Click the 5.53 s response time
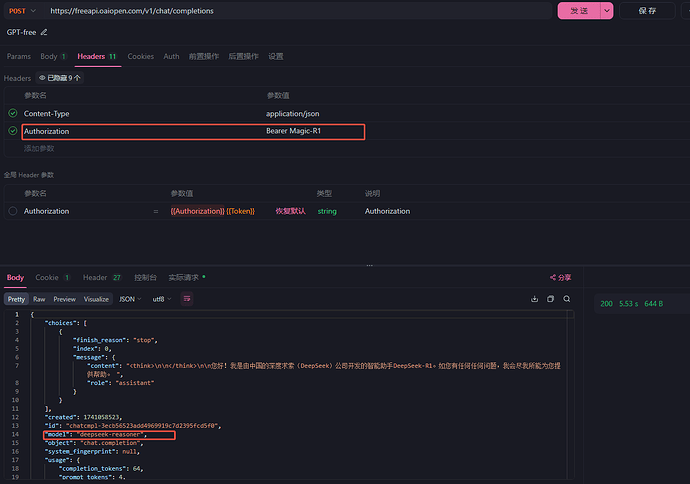 628,304
